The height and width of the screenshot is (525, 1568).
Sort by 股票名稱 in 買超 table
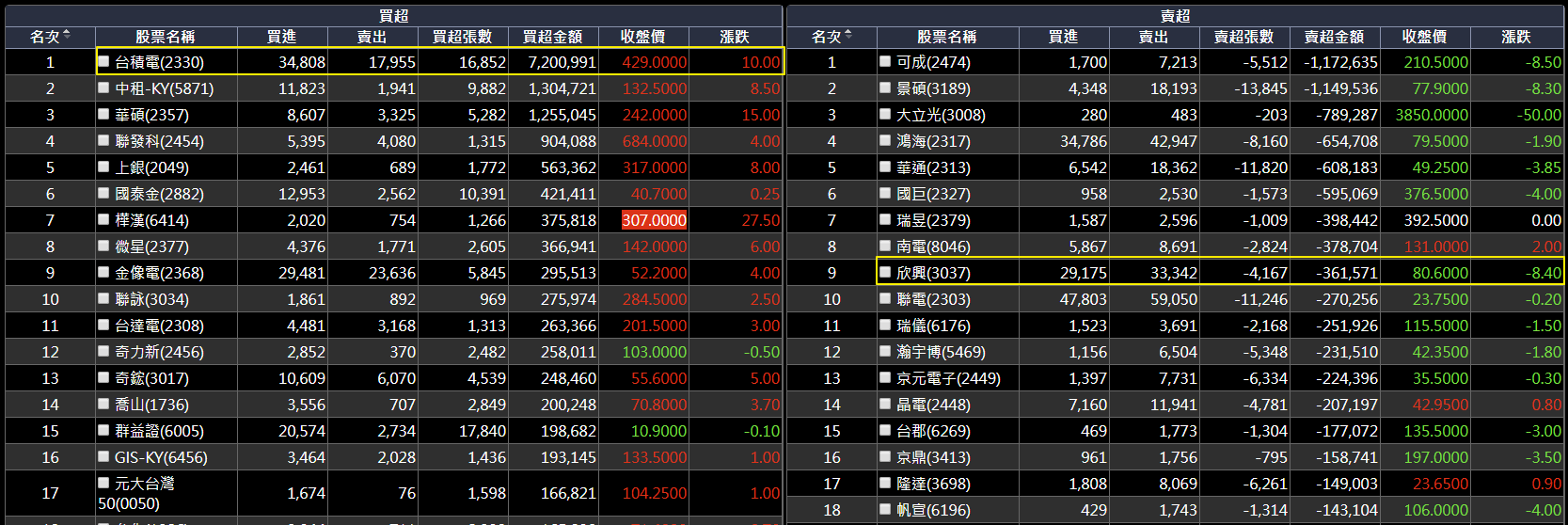tap(166, 37)
